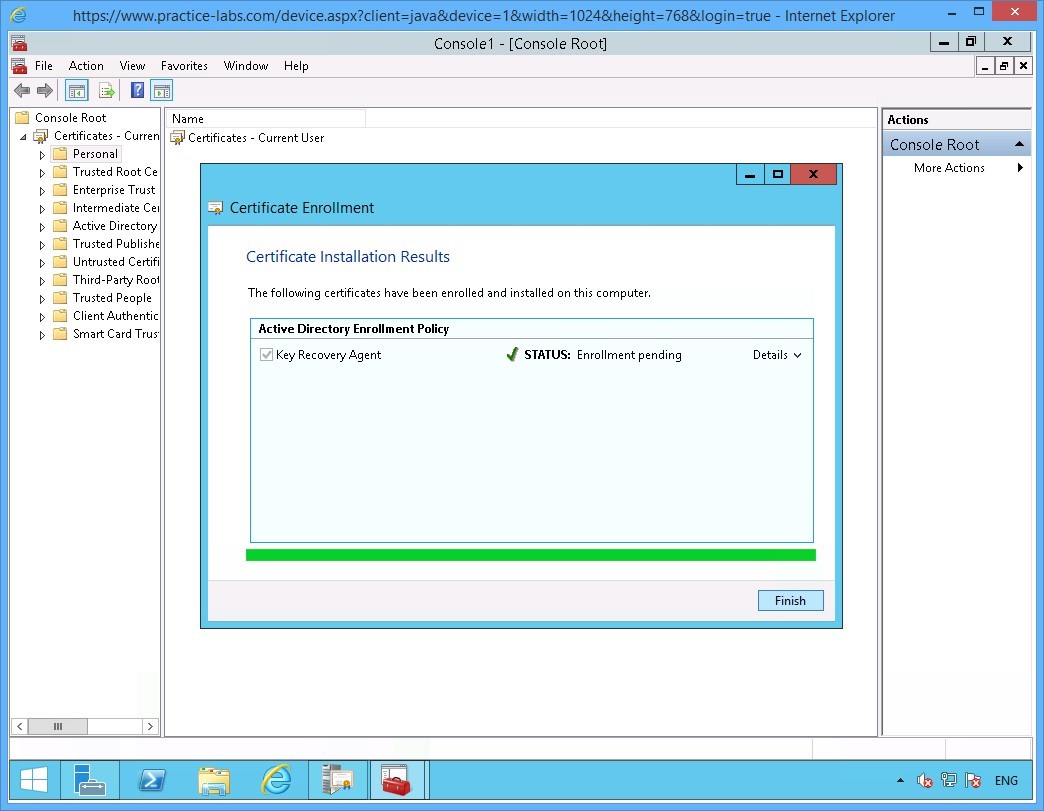Viewport: 1044px width, 811px height.
Task: Expand the Trusted Root Certification folder
Action: [x=40, y=171]
